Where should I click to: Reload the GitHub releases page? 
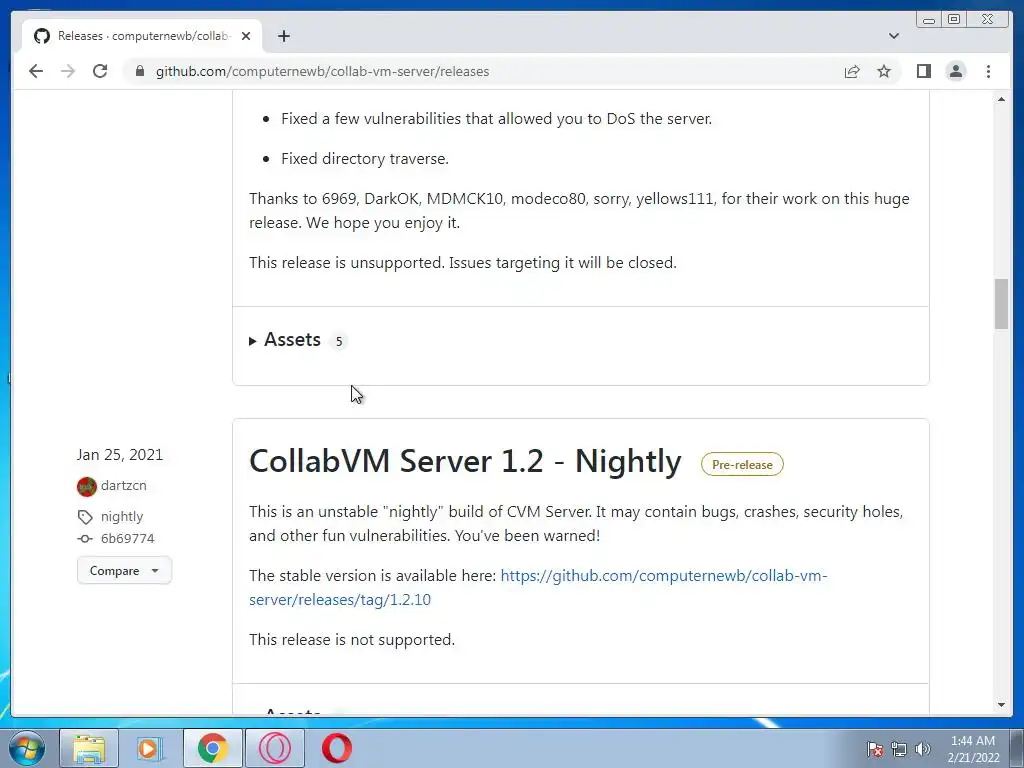pos(100,71)
